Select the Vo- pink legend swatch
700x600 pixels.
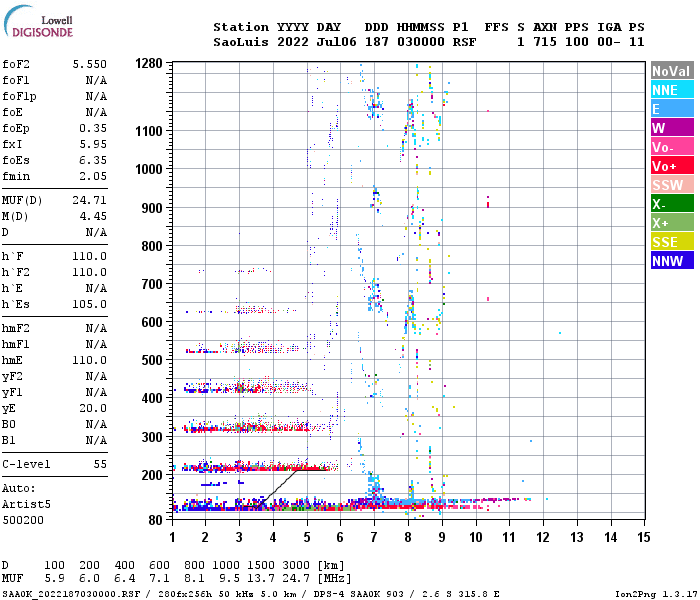[x=672, y=147]
